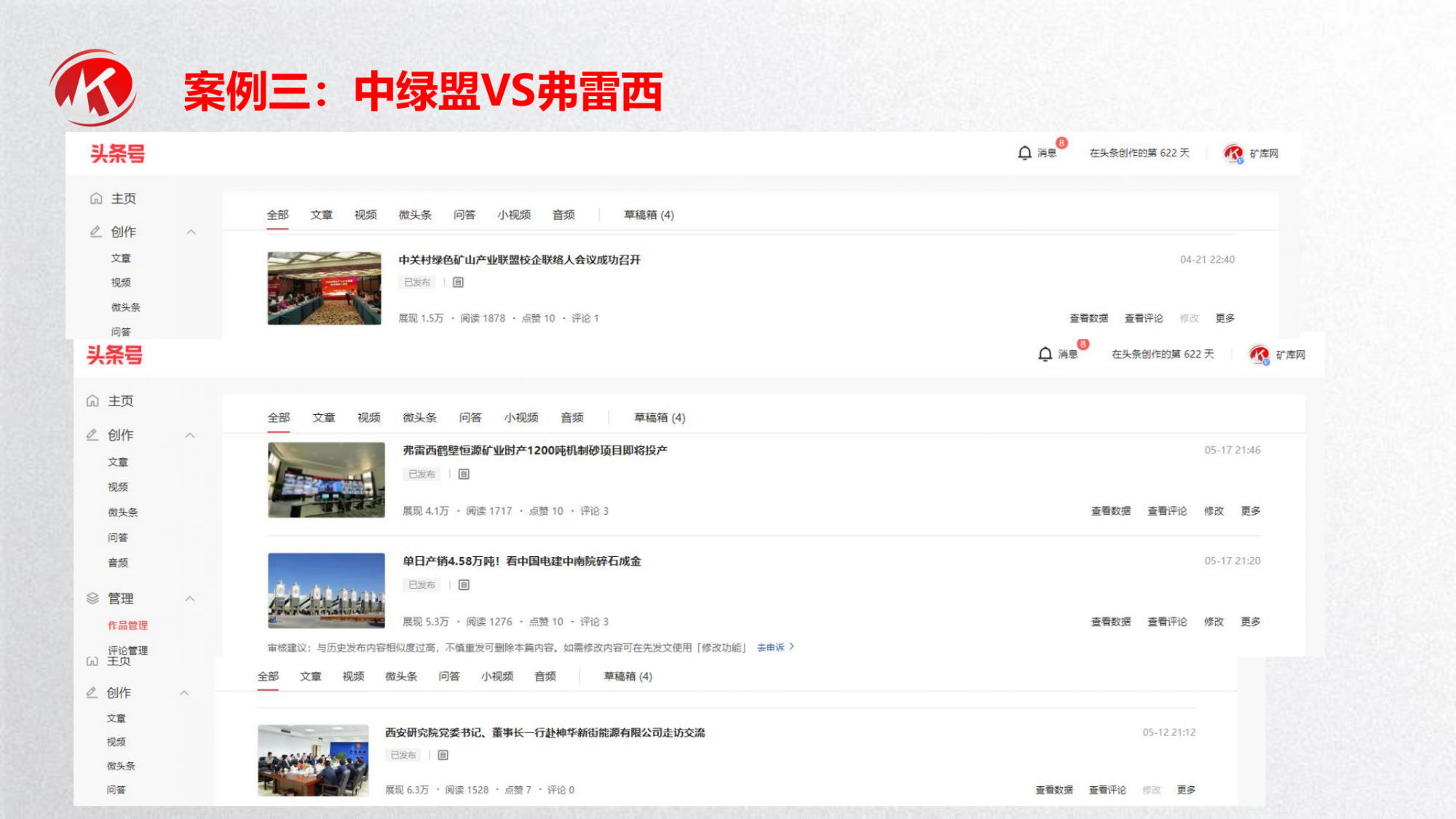Collapse the 创作 section beside the 中关村 article

tap(191, 232)
